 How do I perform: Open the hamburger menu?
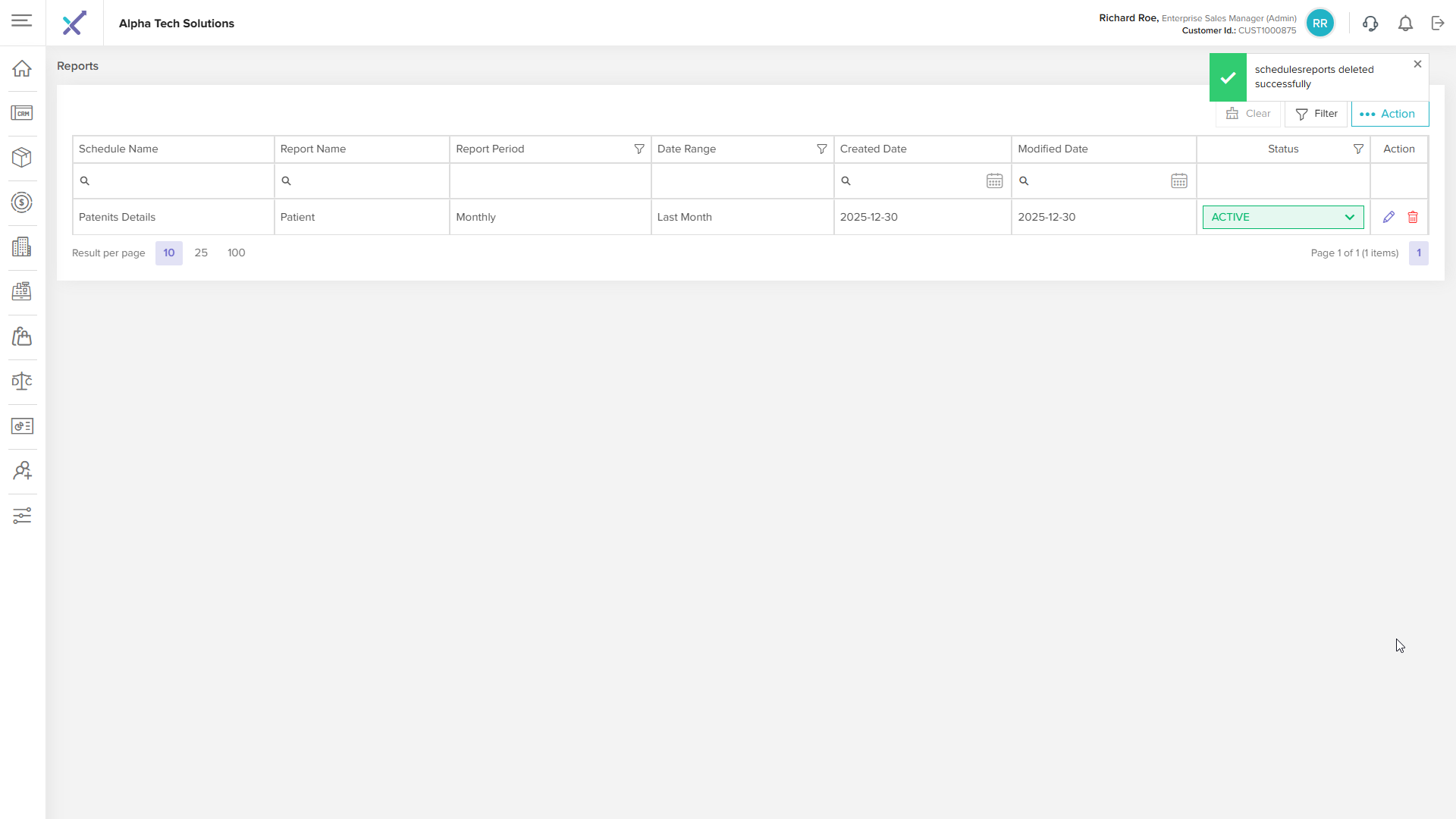(x=22, y=20)
